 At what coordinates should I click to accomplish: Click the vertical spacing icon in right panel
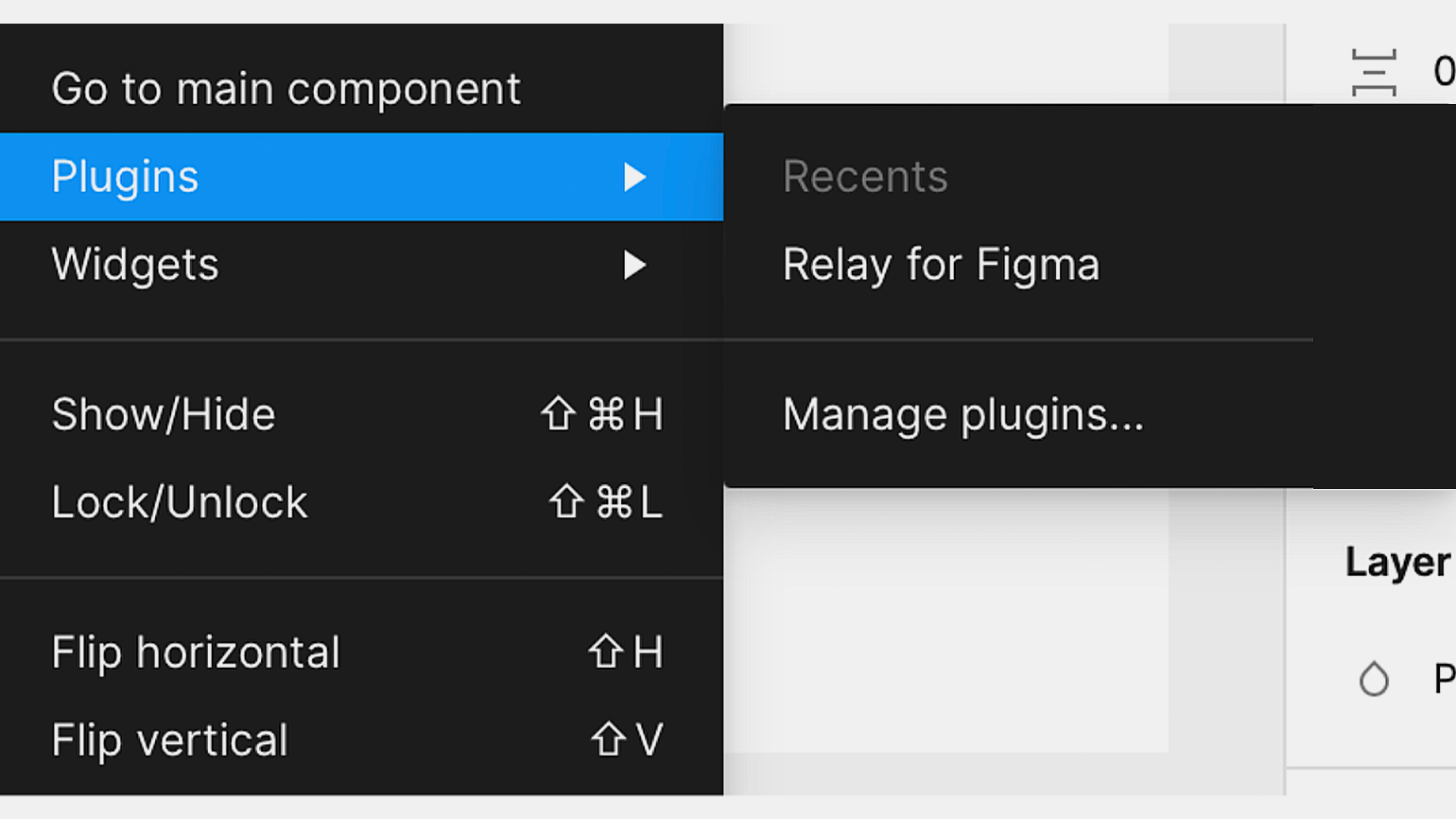tap(1374, 73)
